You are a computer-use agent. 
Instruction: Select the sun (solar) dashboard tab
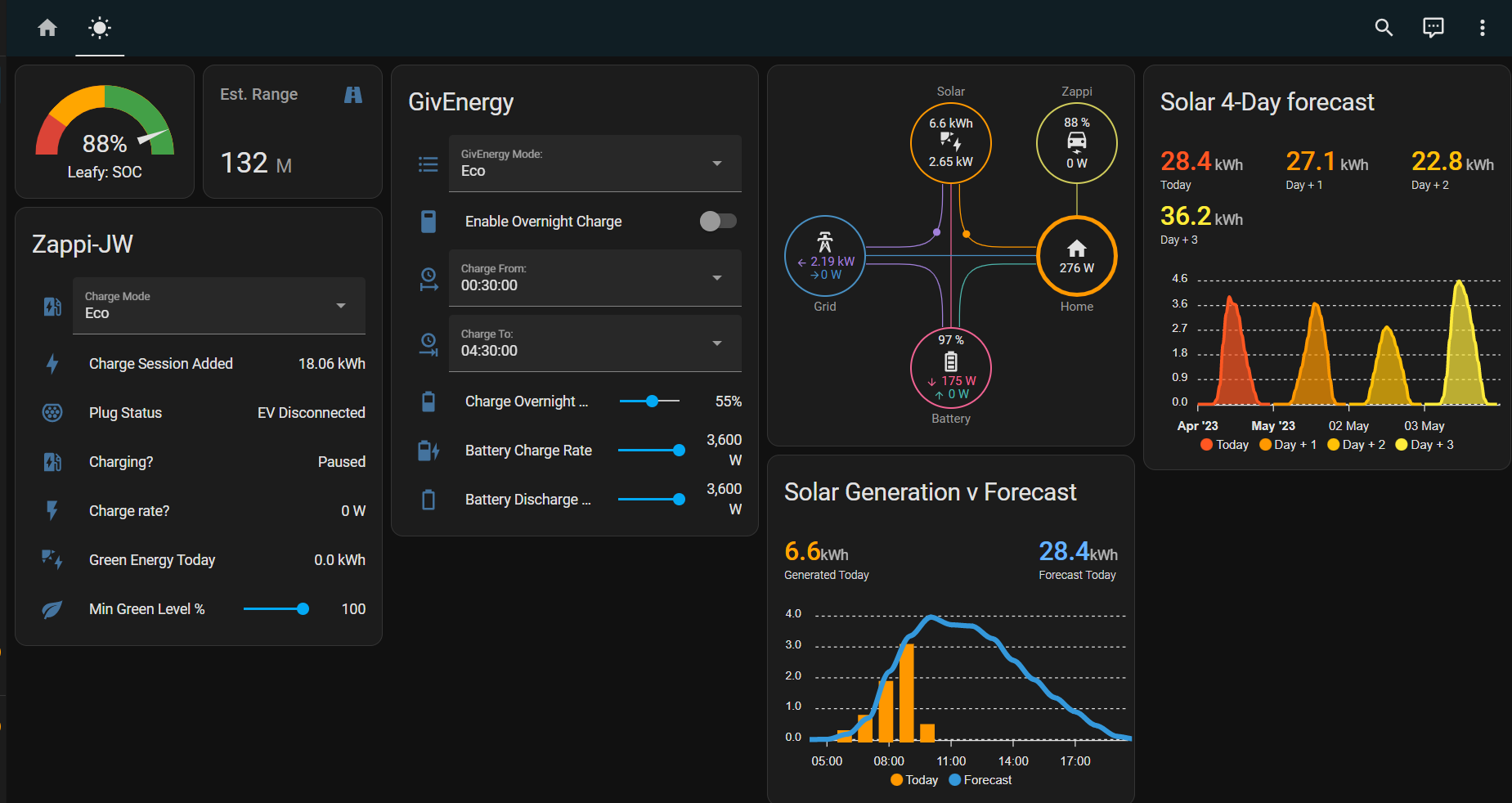coord(100,28)
